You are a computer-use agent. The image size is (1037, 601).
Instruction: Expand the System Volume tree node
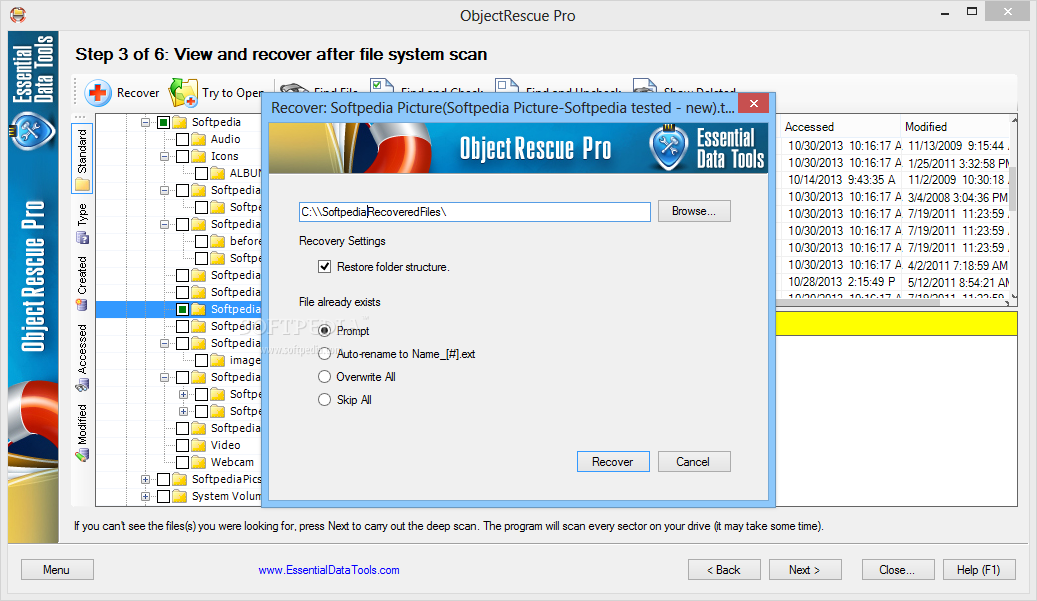point(145,497)
